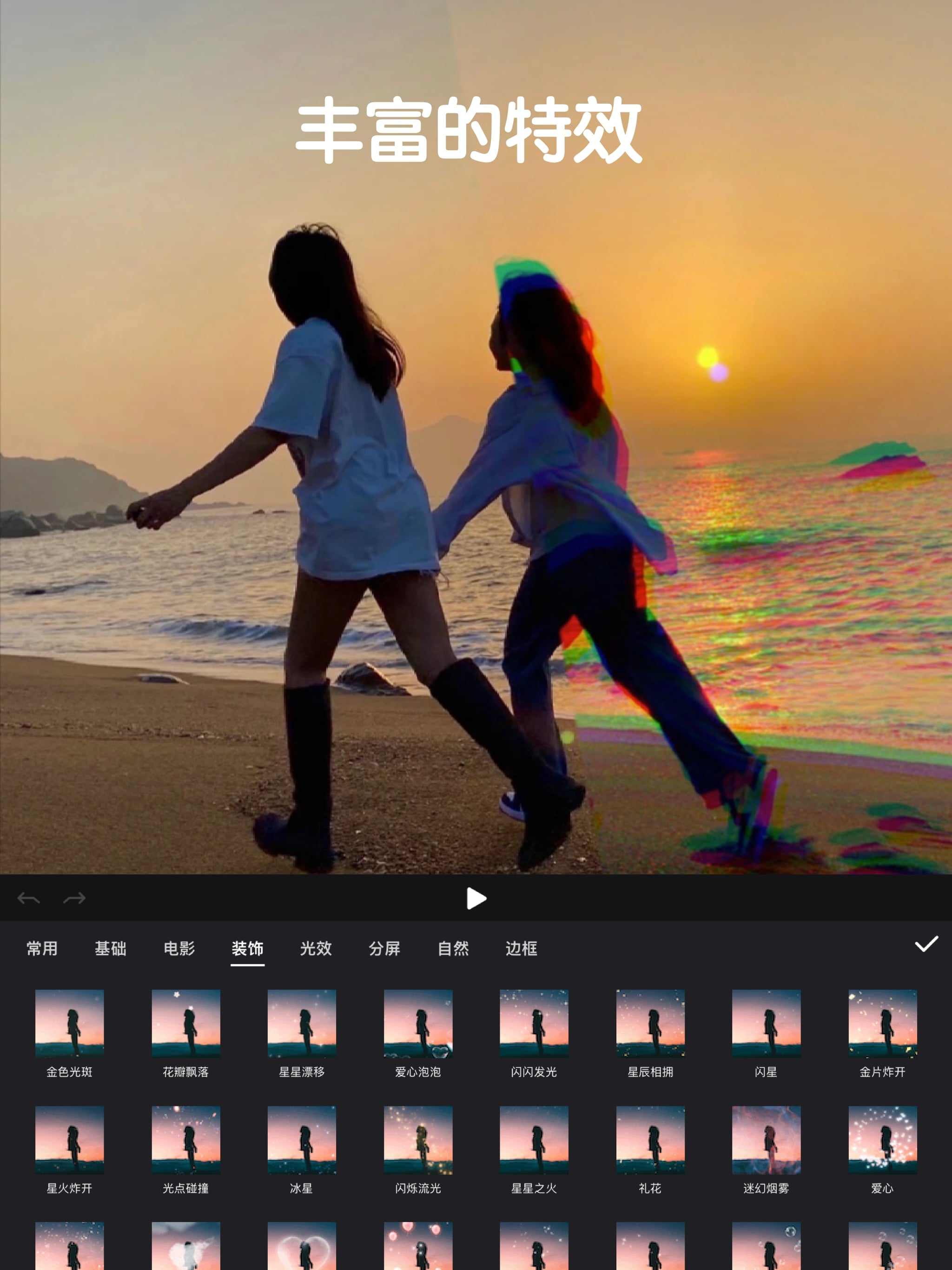This screenshot has height=1270, width=952.
Task: Choose the 闪烁流光 effect
Action: click(x=418, y=1140)
